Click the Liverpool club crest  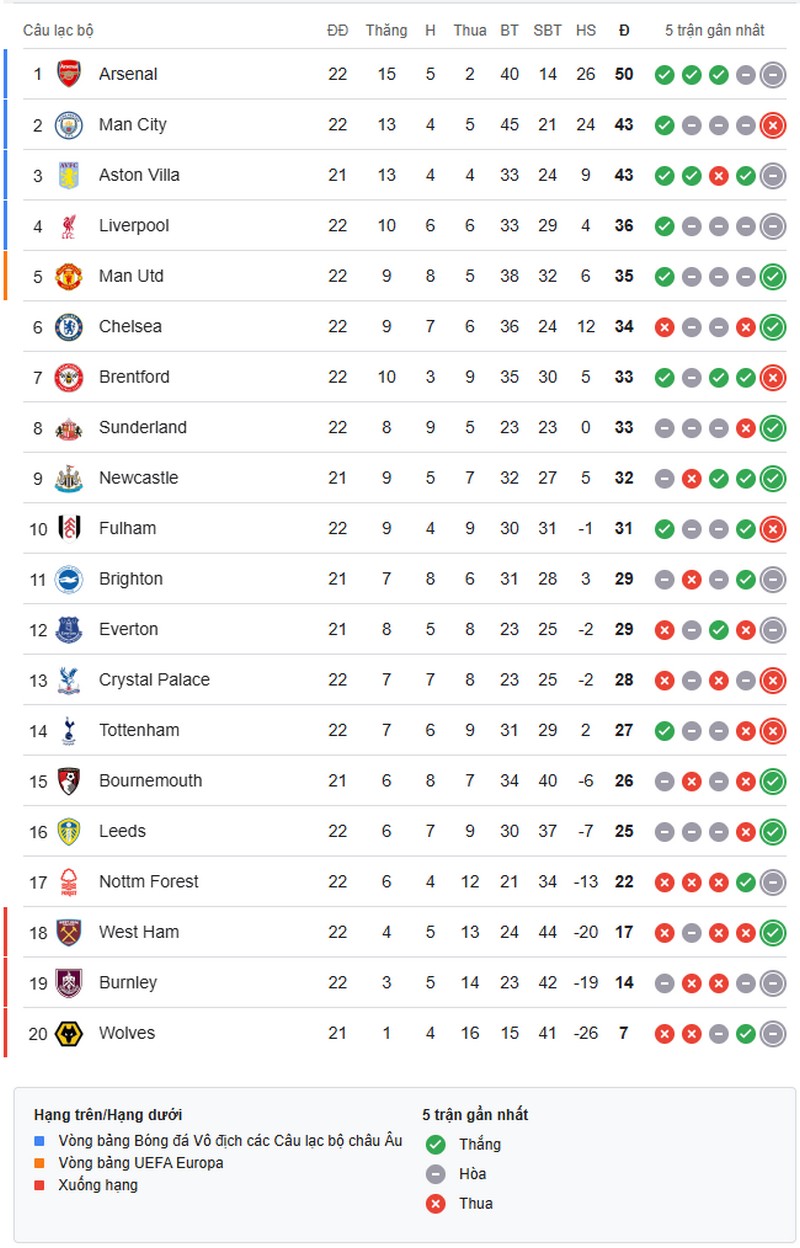coord(69,226)
